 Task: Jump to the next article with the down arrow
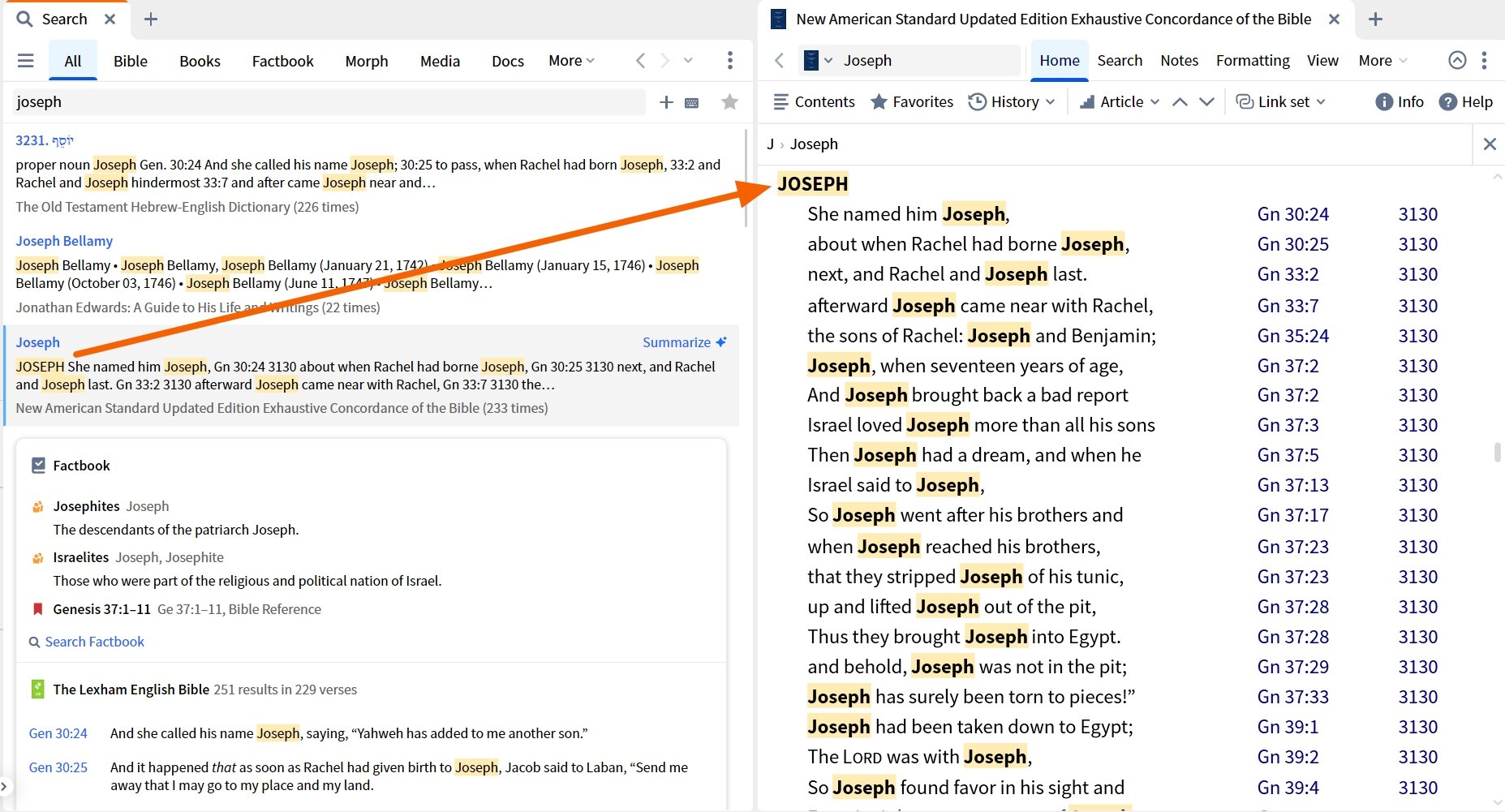click(1207, 102)
